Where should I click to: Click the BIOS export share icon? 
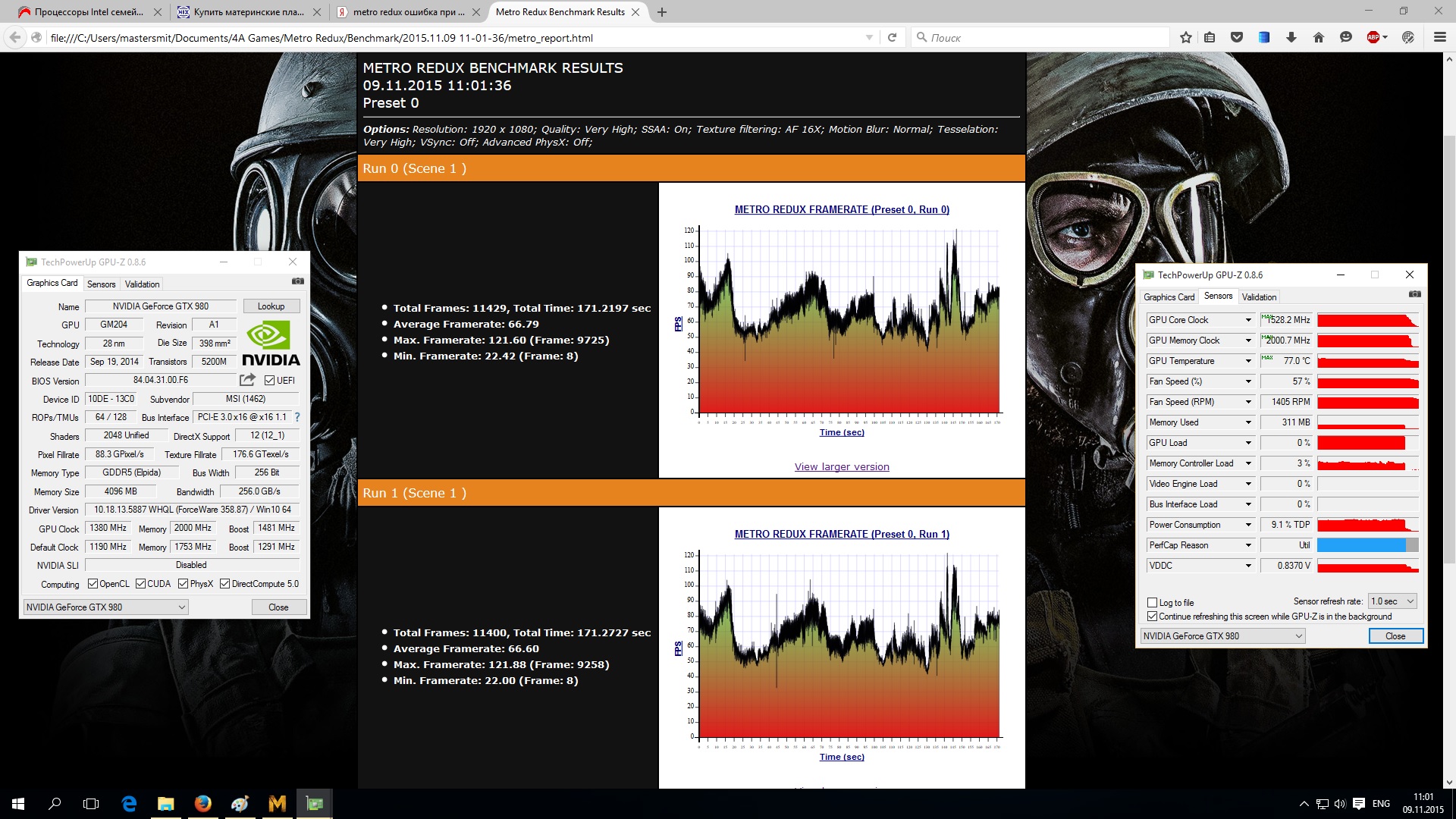pyautogui.click(x=247, y=380)
